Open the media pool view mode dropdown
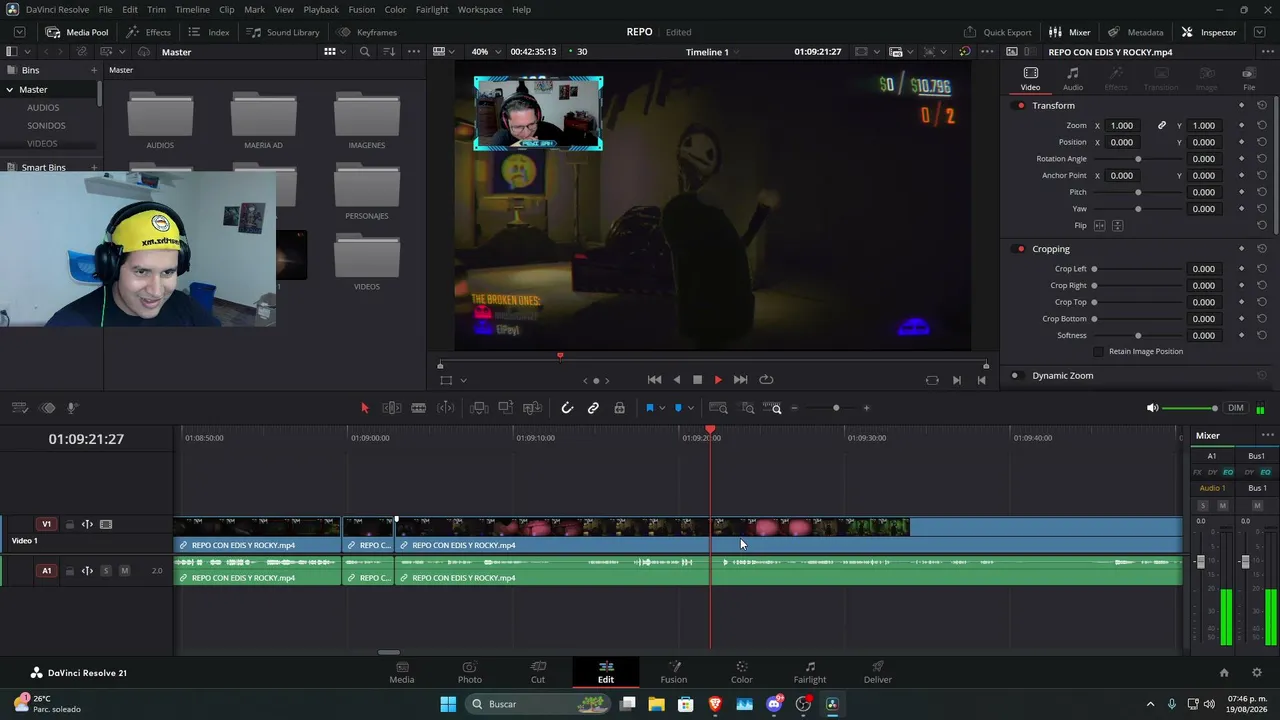This screenshot has width=1280, height=720. (334, 52)
